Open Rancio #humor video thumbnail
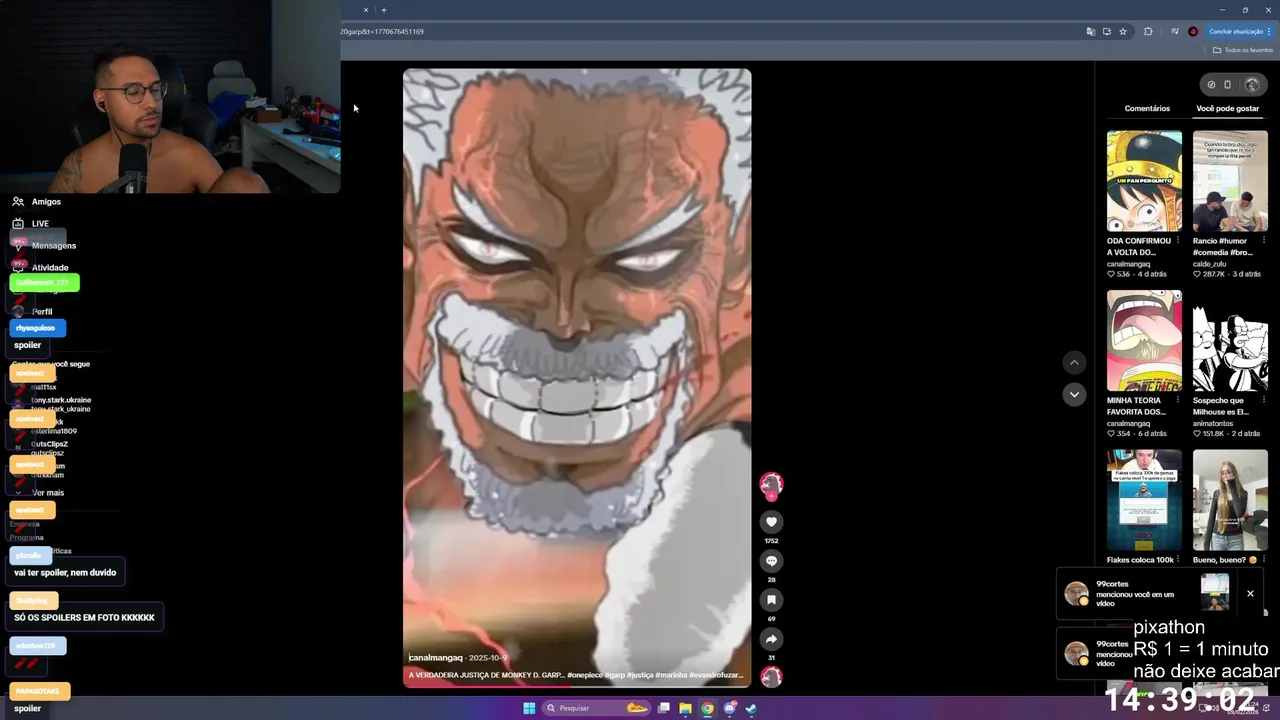 tap(1230, 181)
